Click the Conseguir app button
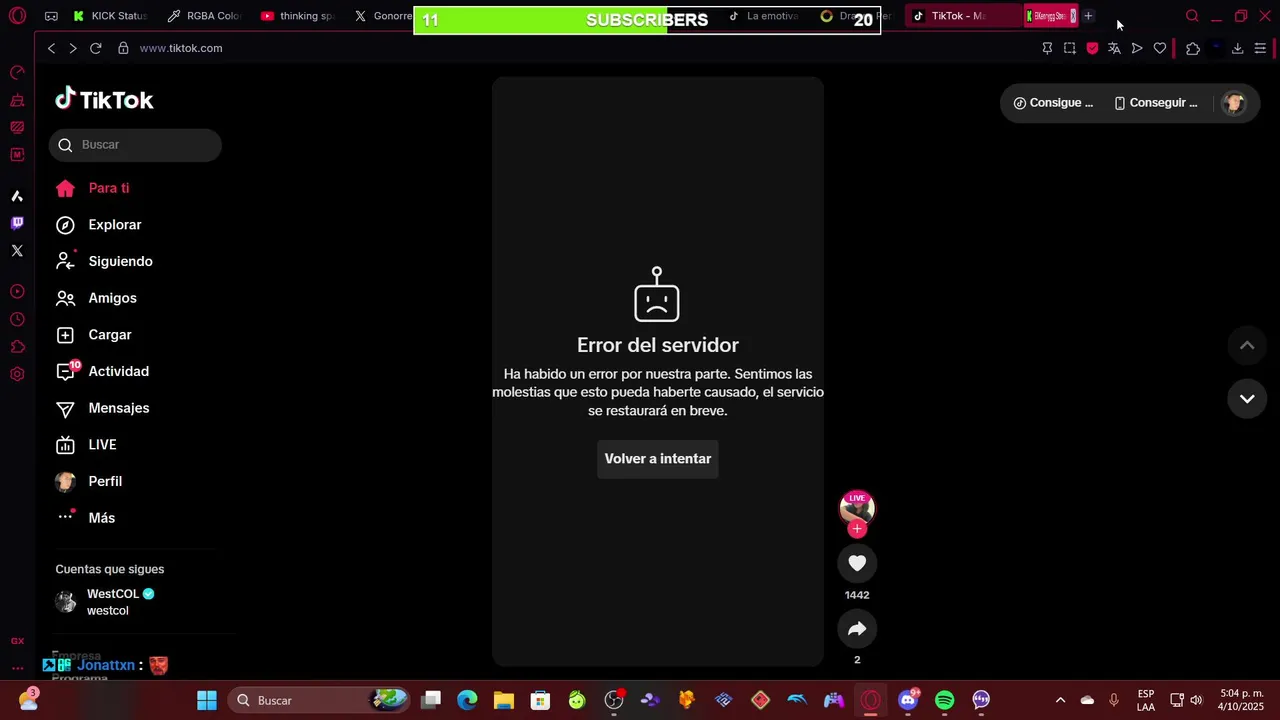Viewport: 1280px width, 720px height. 1155,103
